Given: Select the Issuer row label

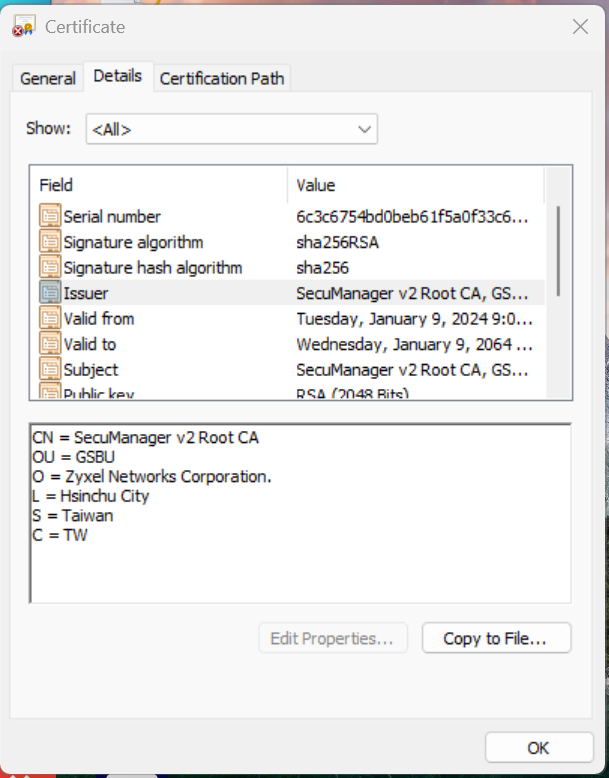Looking at the screenshot, I should (x=85, y=293).
